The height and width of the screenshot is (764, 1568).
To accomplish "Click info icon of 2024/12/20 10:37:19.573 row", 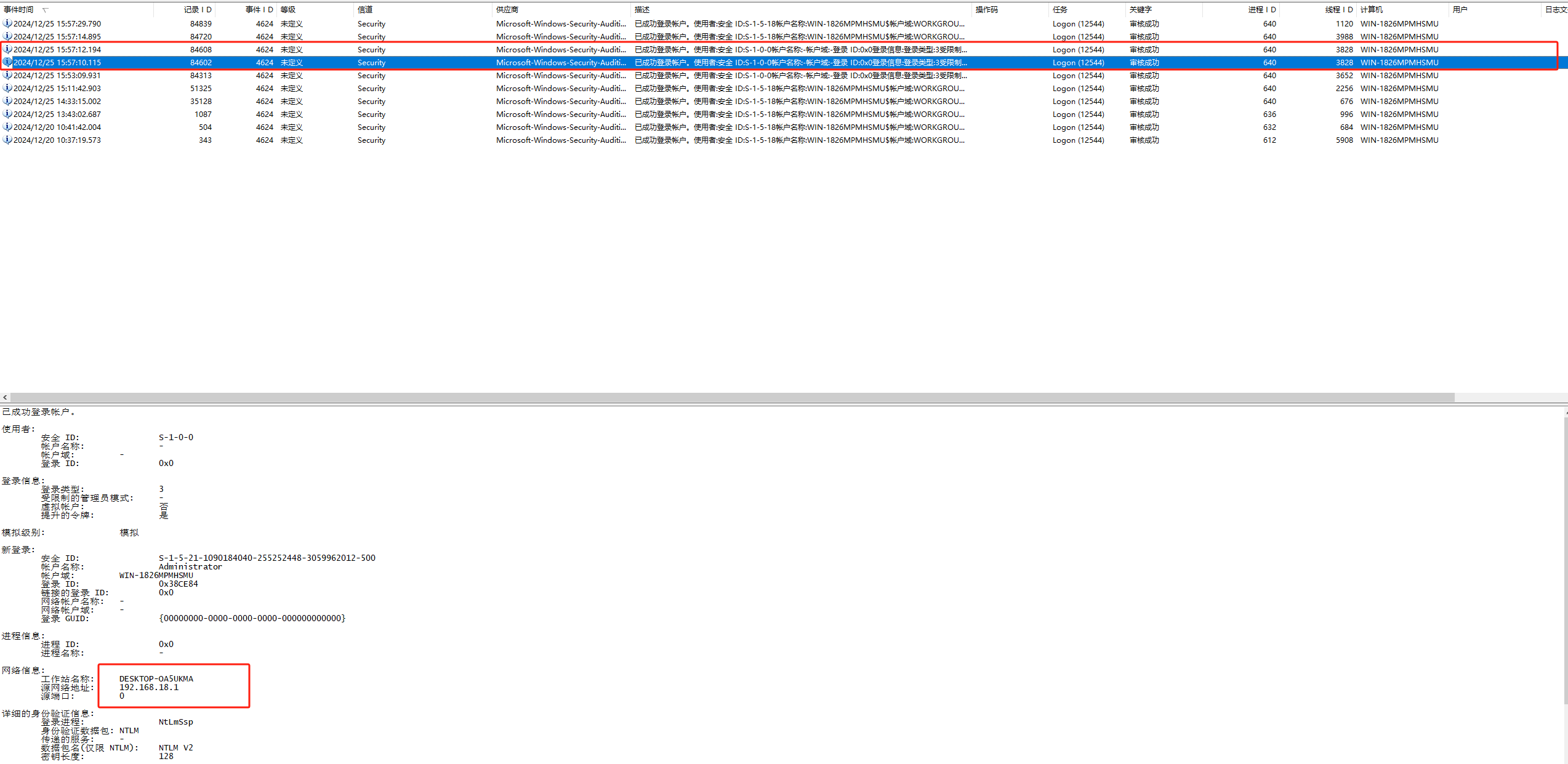I will (7, 140).
